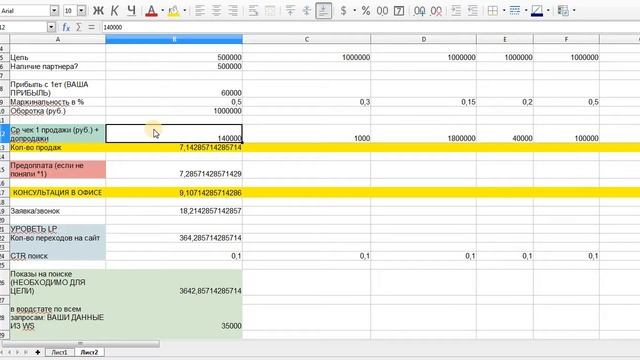Open border color dropdown arrow
This screenshot has height=360, width=640.
pos(548,11)
